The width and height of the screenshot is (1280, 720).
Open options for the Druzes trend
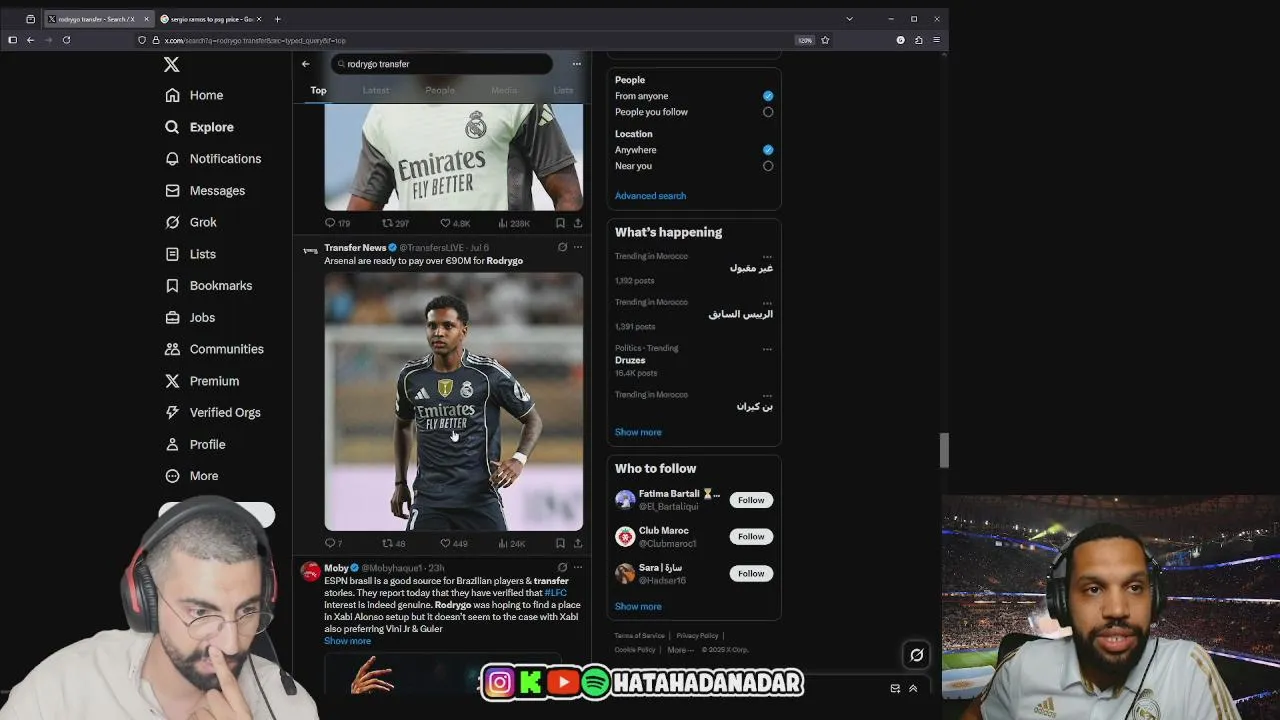pos(767,349)
